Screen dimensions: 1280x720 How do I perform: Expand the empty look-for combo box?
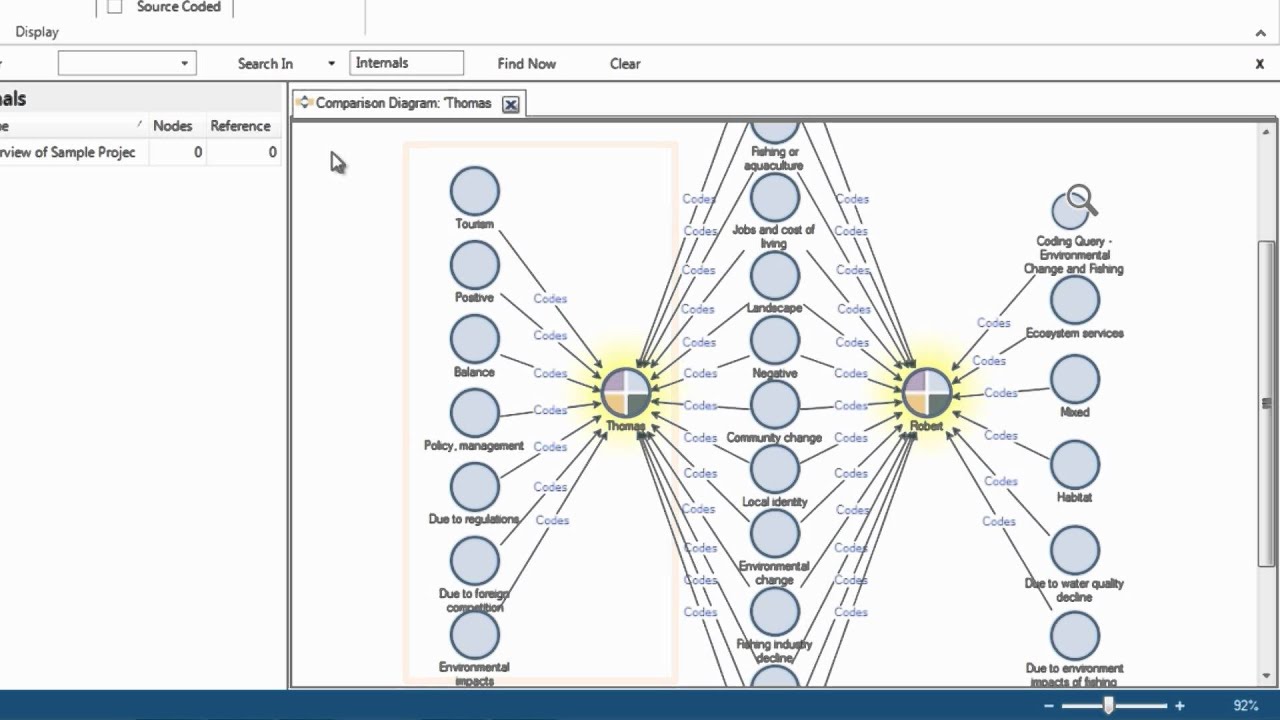pos(184,64)
